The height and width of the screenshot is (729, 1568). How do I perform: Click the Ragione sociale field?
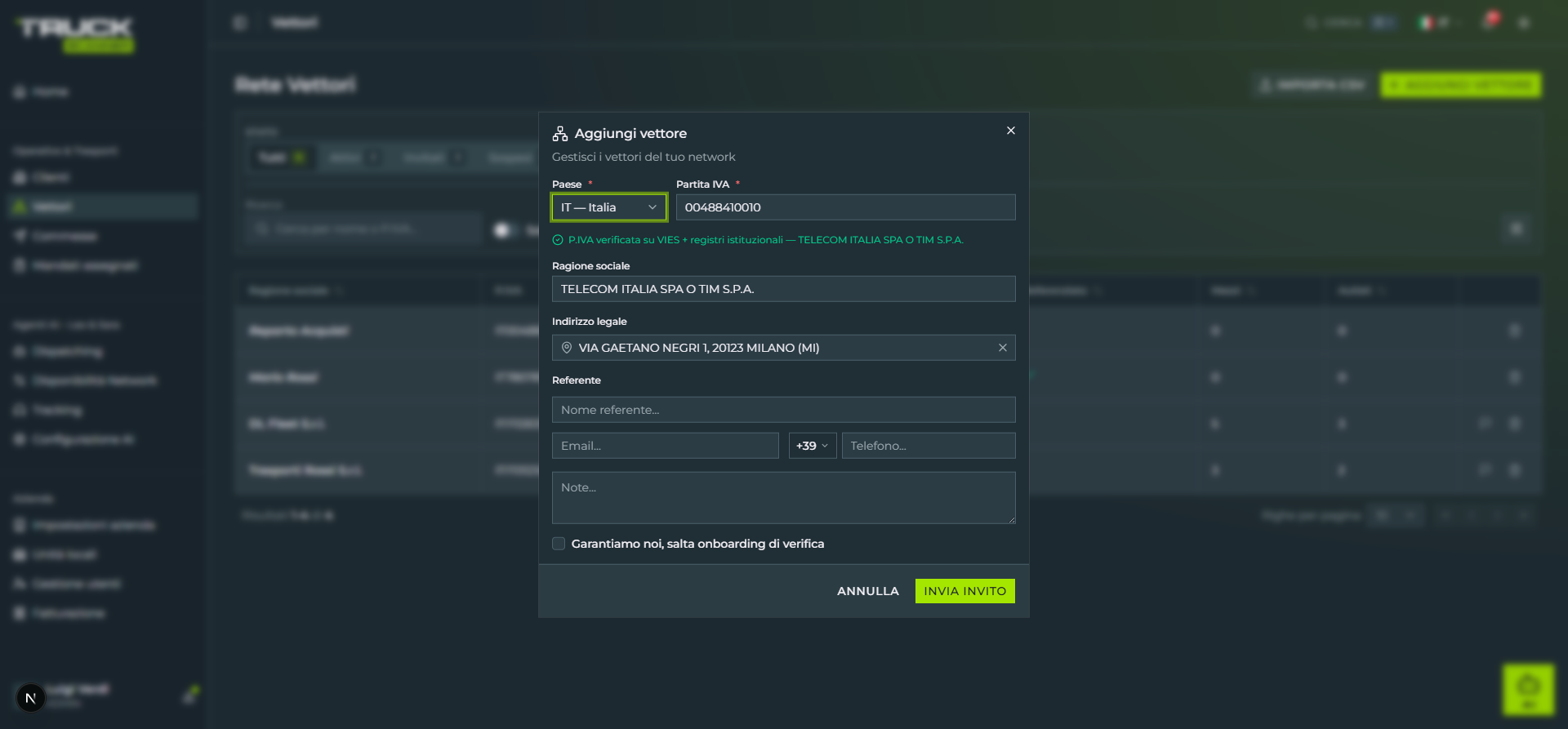pos(783,289)
